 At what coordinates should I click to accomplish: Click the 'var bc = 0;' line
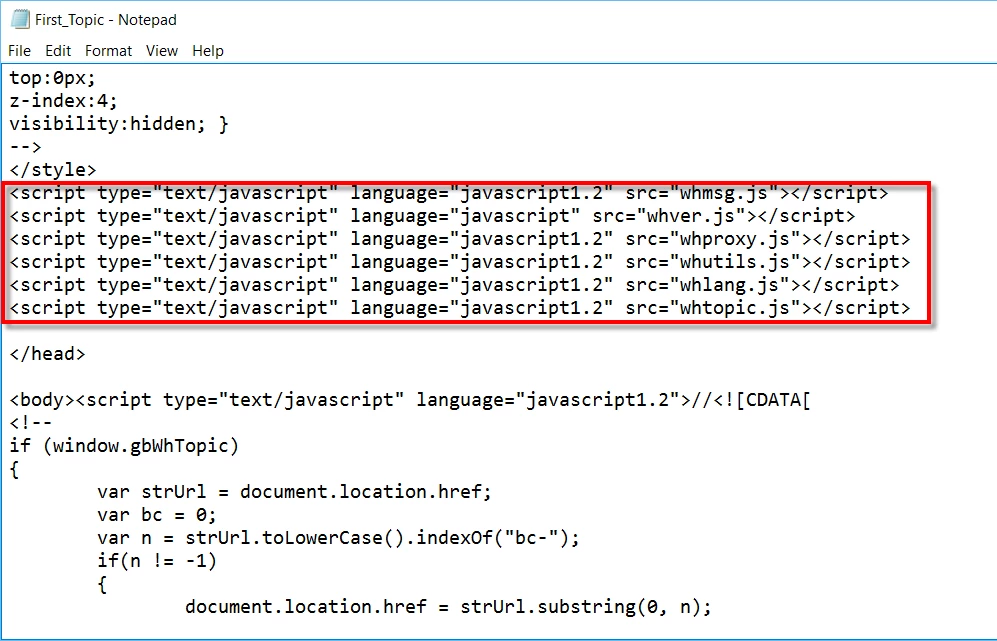157,515
